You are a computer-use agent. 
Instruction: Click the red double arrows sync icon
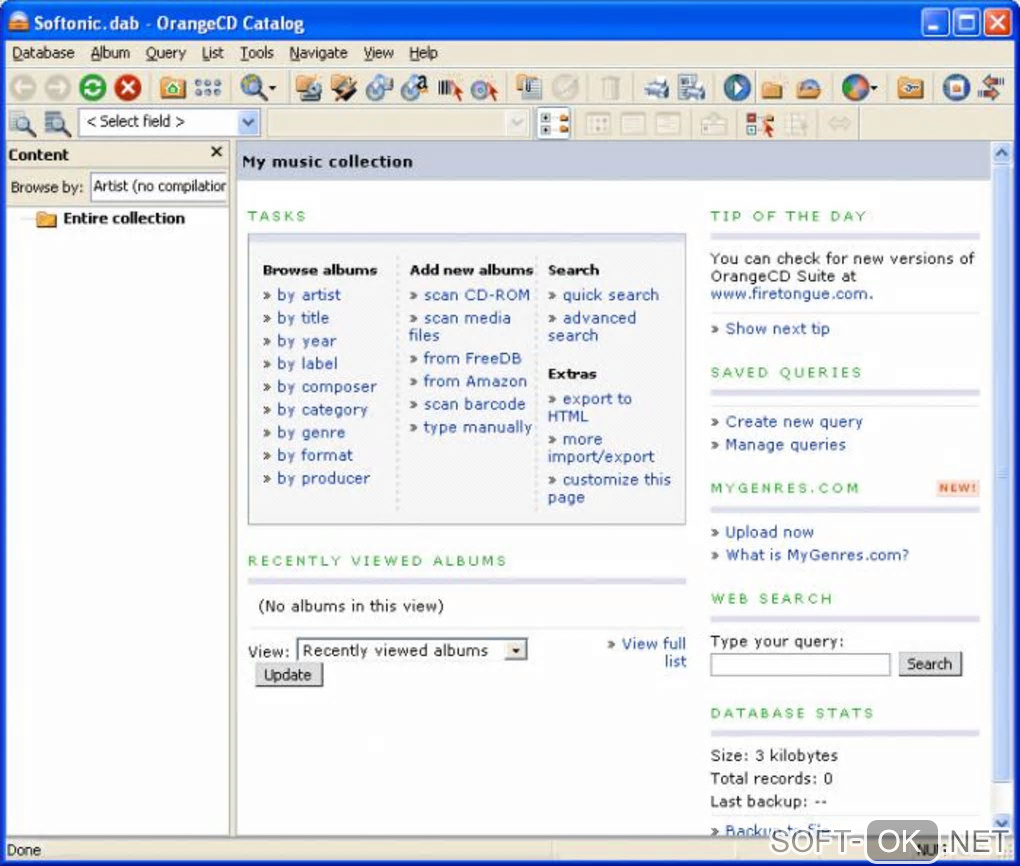(991, 87)
